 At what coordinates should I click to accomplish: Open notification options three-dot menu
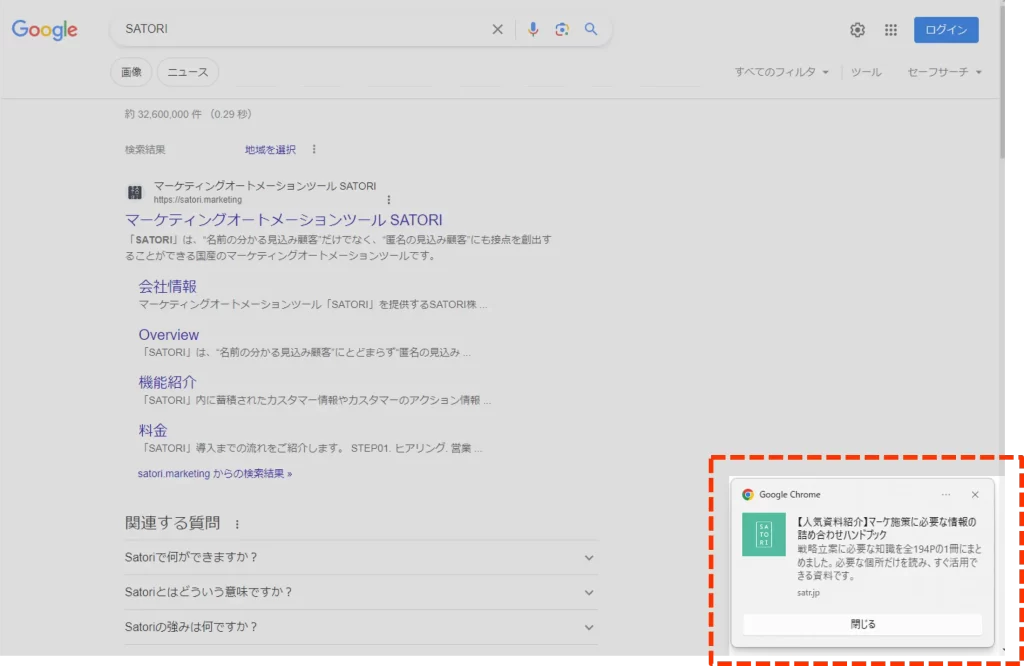(946, 495)
